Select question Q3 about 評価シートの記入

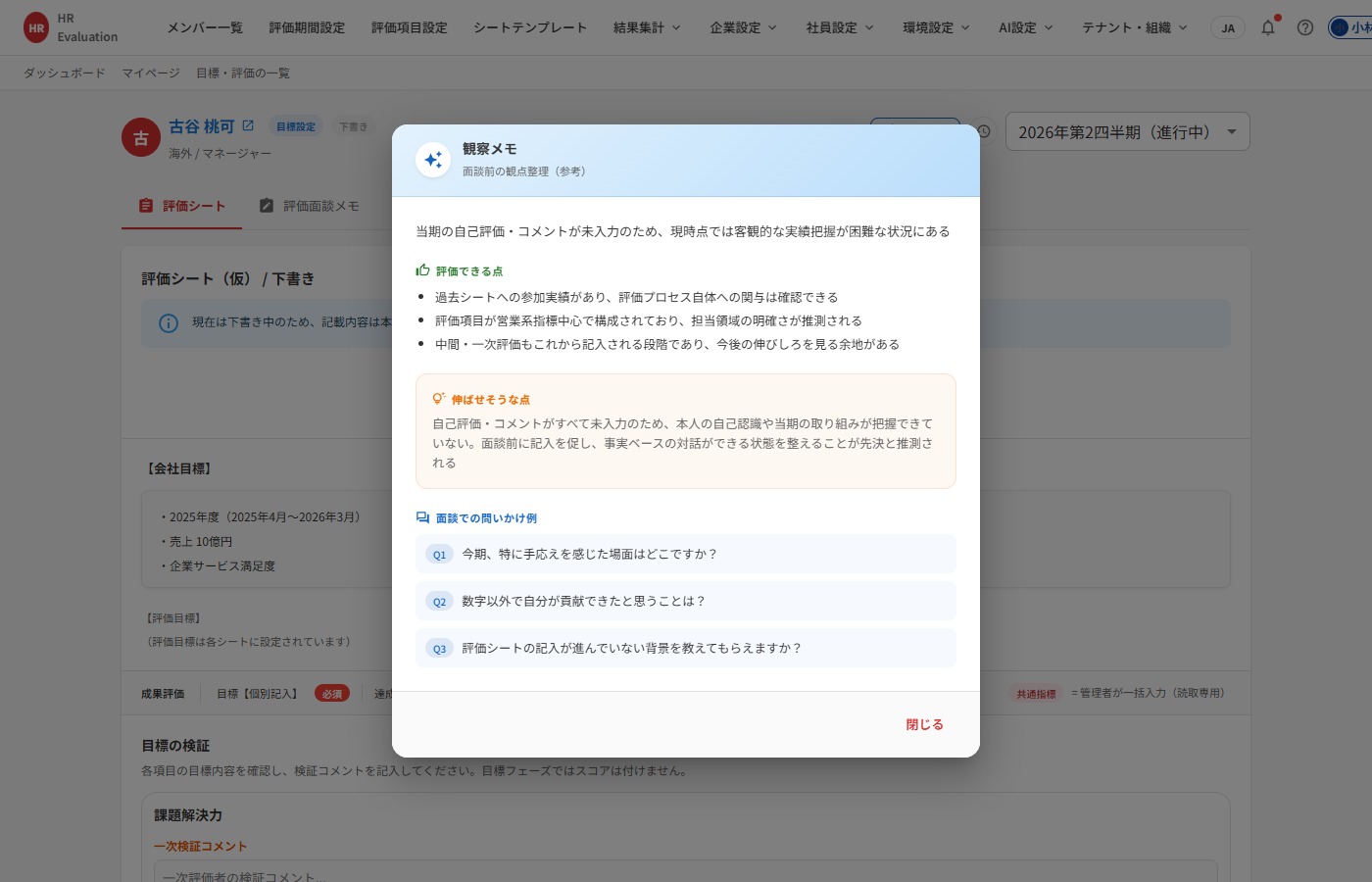[x=686, y=648]
